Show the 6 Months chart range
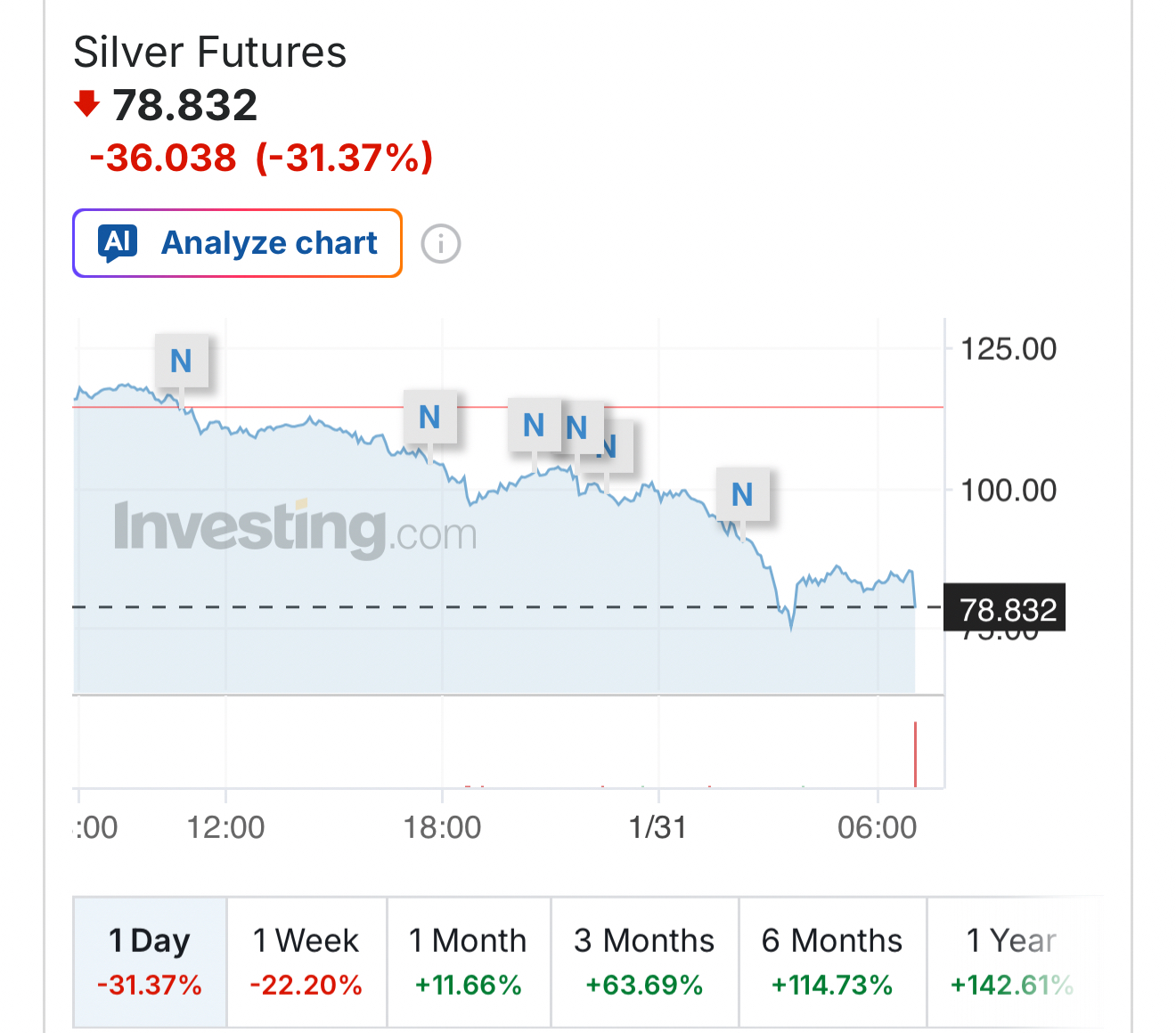1176x1033 pixels. (x=832, y=962)
